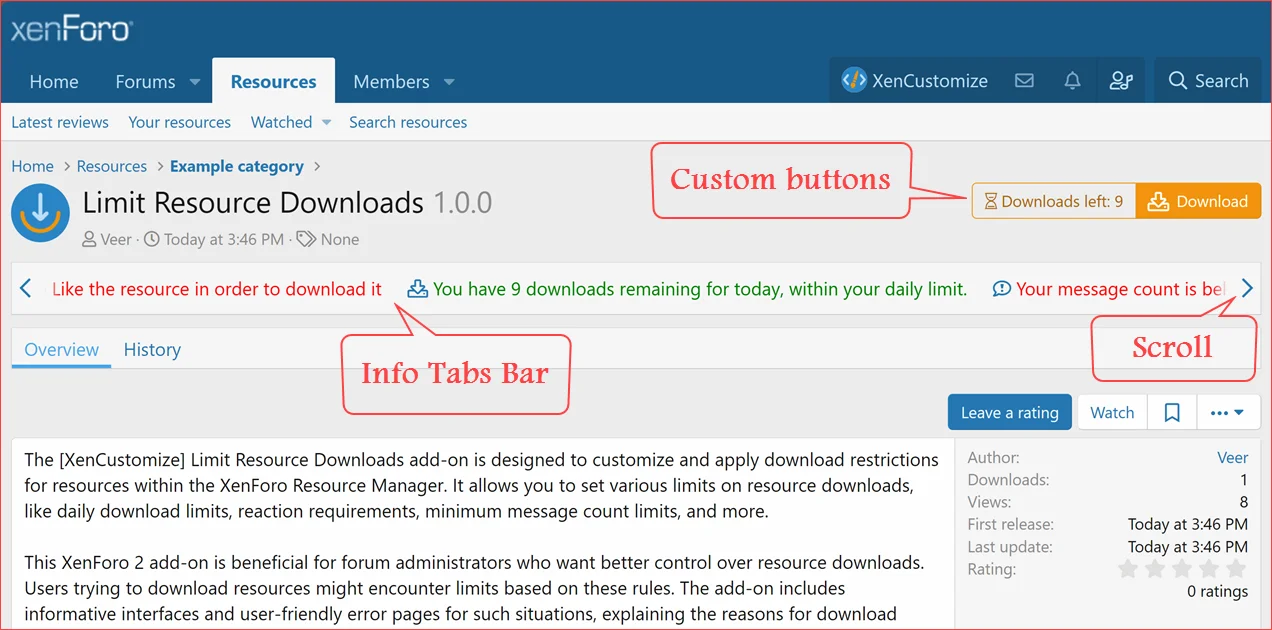
Task: Click the XenForo logo
Action: (70, 28)
